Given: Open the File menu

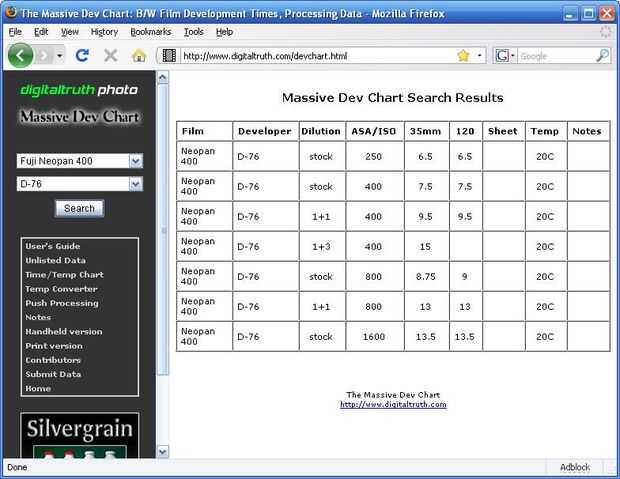Looking at the screenshot, I should pos(15,32).
